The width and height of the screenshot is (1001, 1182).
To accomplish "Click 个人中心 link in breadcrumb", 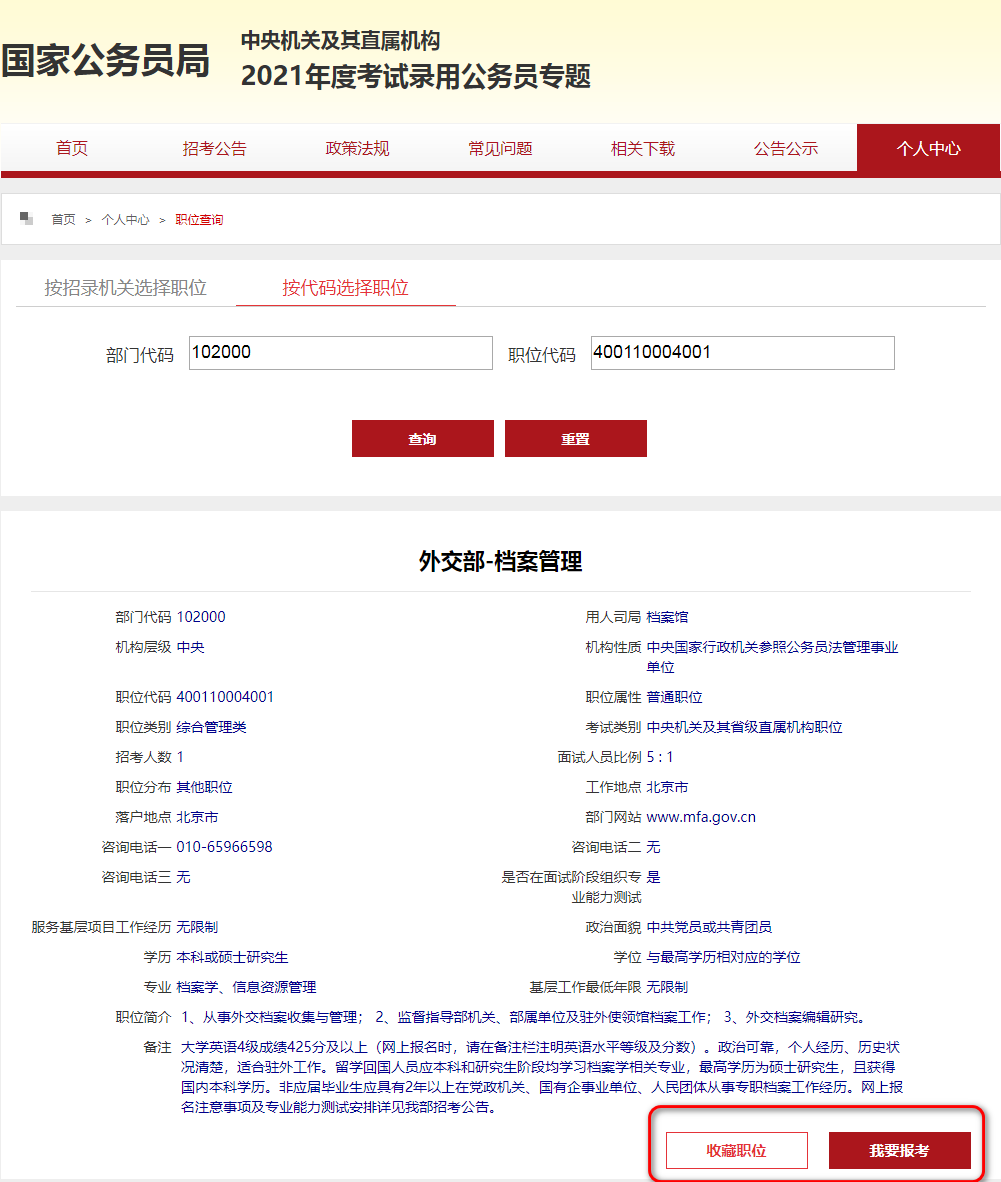I will coord(125,220).
